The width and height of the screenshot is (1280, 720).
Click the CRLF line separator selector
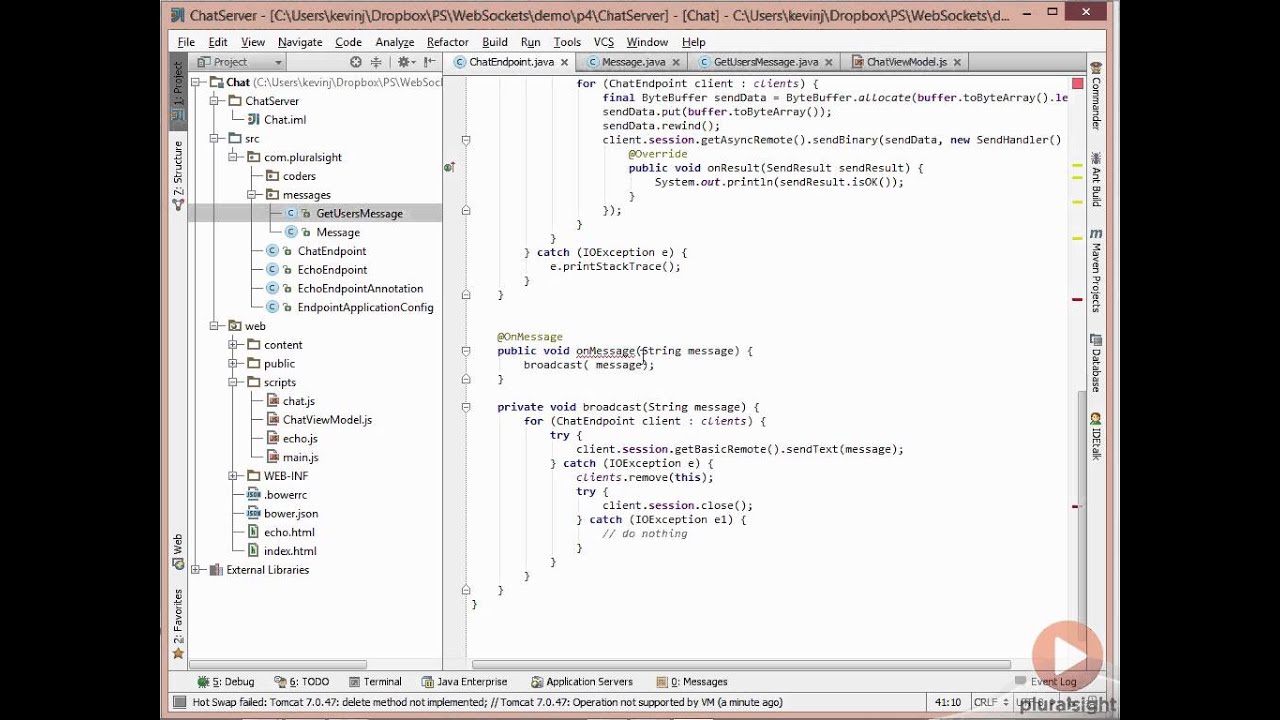(x=990, y=702)
